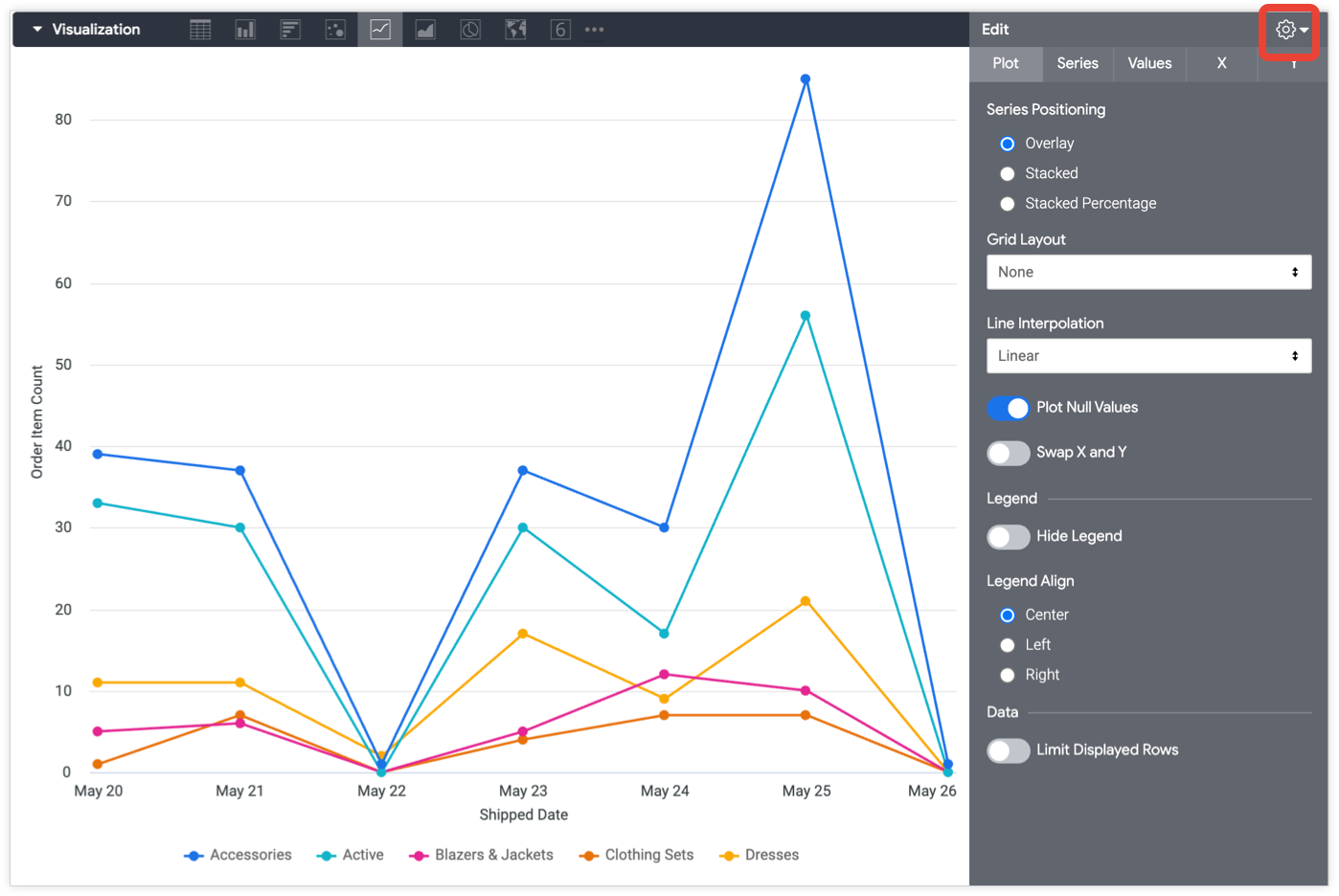Open the Grid Layout dropdown
The width and height of the screenshot is (1339, 896).
[1148, 272]
